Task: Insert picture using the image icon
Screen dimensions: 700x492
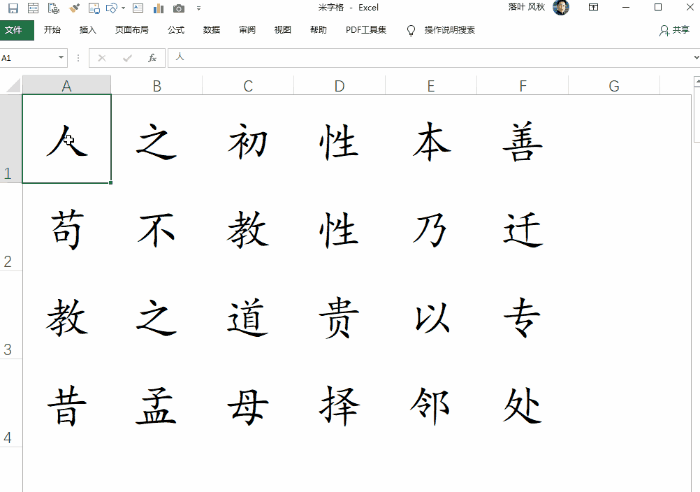Action: click(138, 8)
